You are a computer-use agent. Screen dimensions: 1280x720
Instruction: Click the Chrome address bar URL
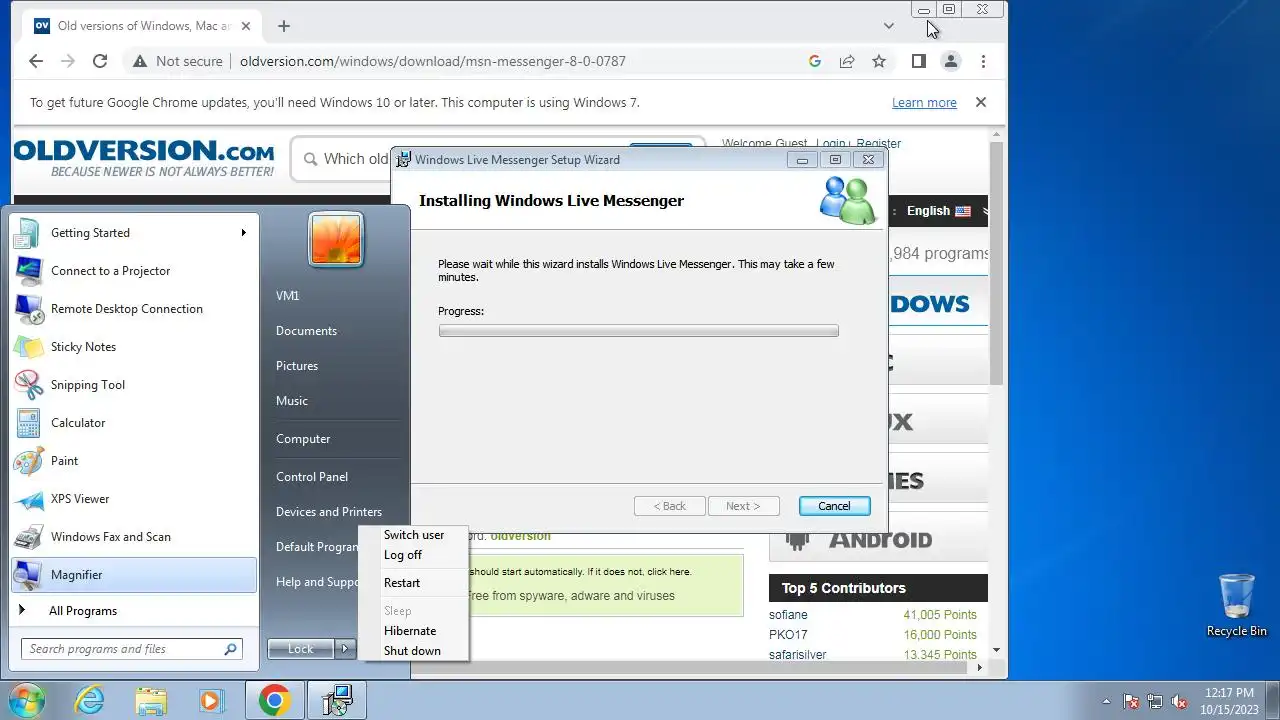(433, 61)
